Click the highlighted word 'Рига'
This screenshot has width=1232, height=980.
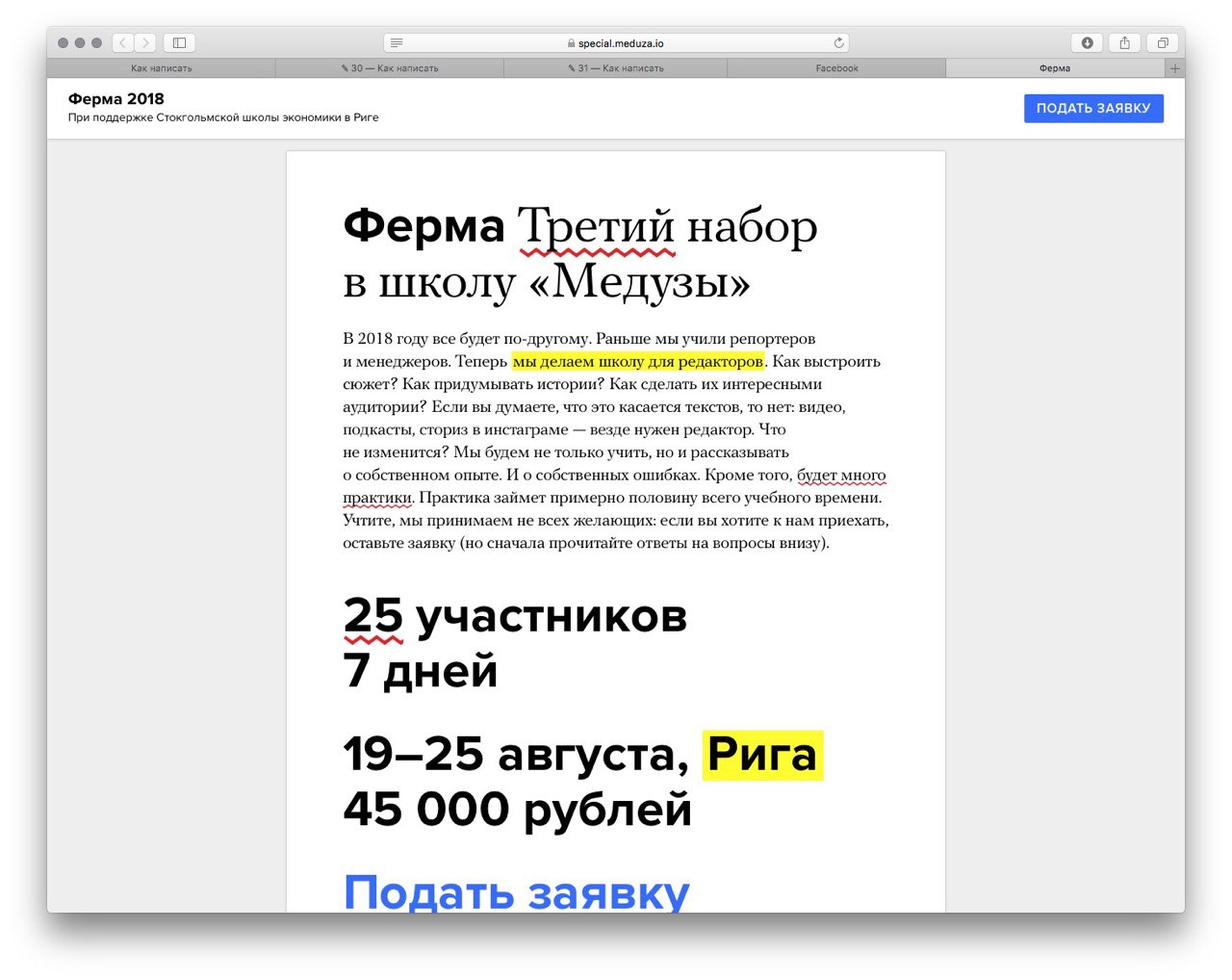click(762, 755)
